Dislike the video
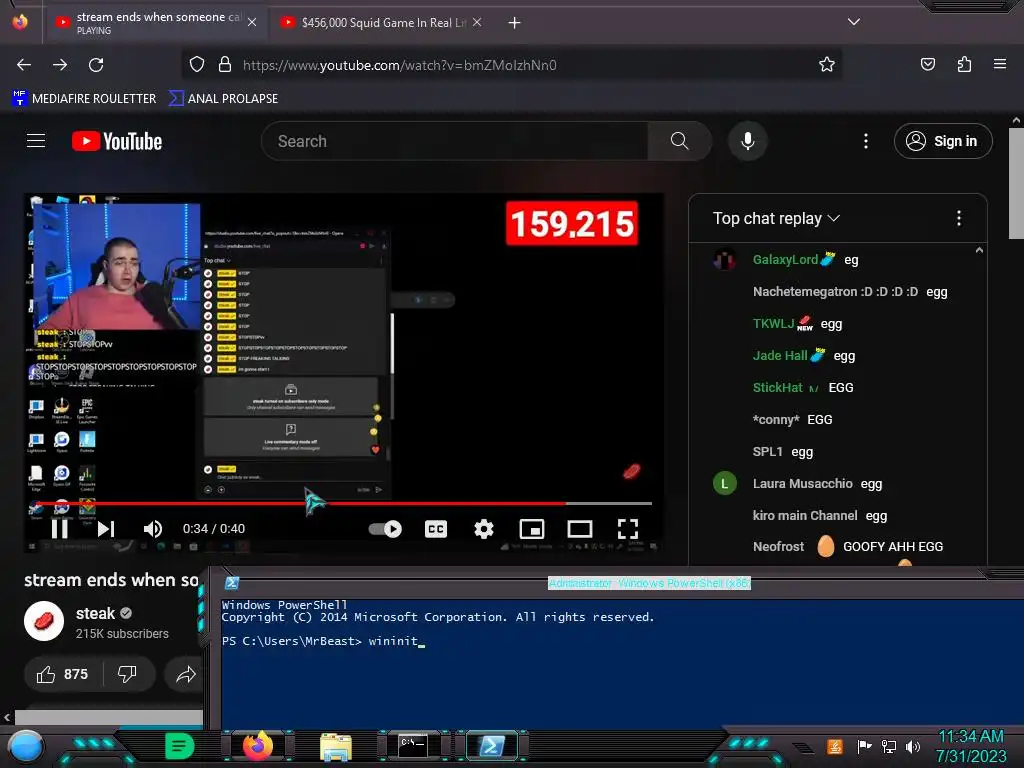Image resolution: width=1024 pixels, height=768 pixels. (x=128, y=674)
